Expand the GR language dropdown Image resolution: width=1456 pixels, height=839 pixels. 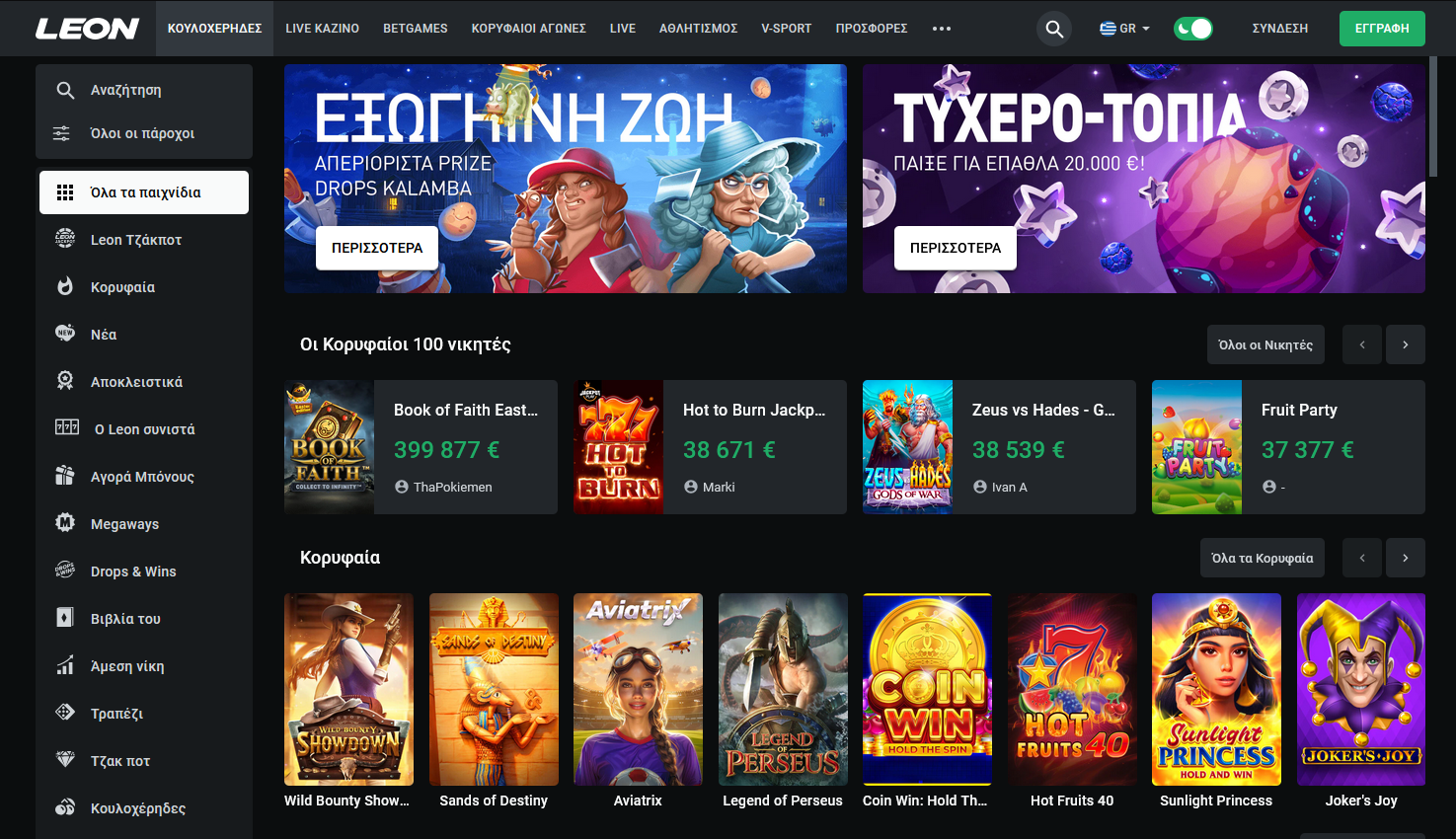tap(1124, 29)
